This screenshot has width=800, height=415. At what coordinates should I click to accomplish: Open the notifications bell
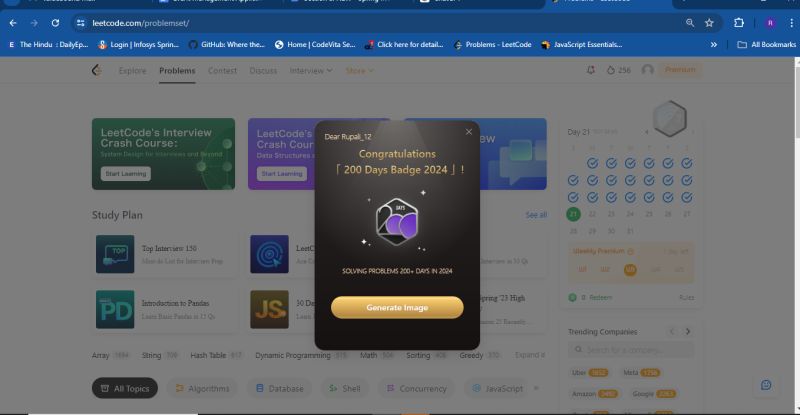591,70
